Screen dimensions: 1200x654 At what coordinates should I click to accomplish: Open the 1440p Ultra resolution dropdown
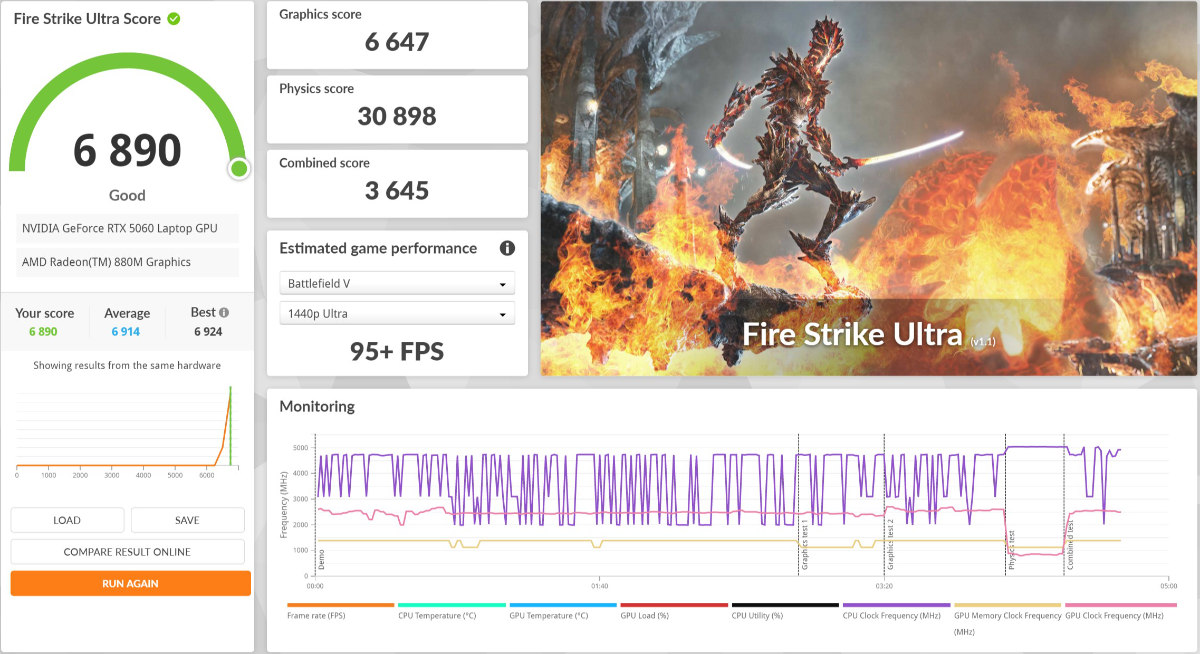coord(397,313)
